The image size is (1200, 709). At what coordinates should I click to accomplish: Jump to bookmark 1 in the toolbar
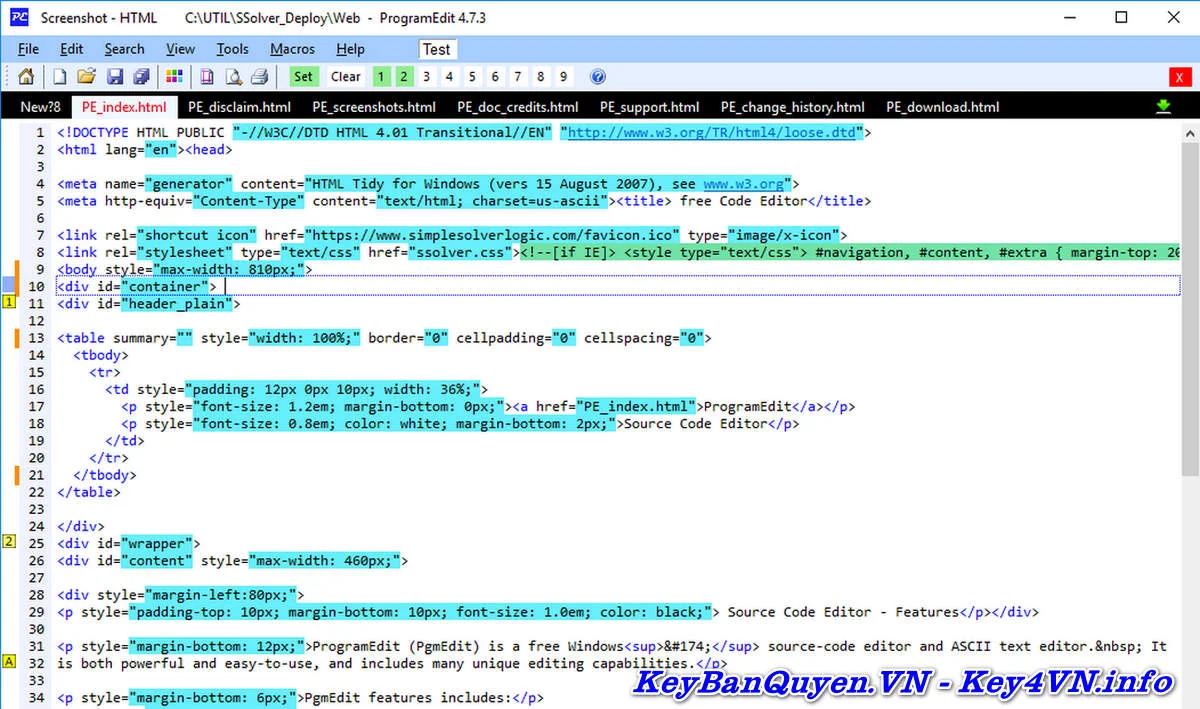click(381, 77)
